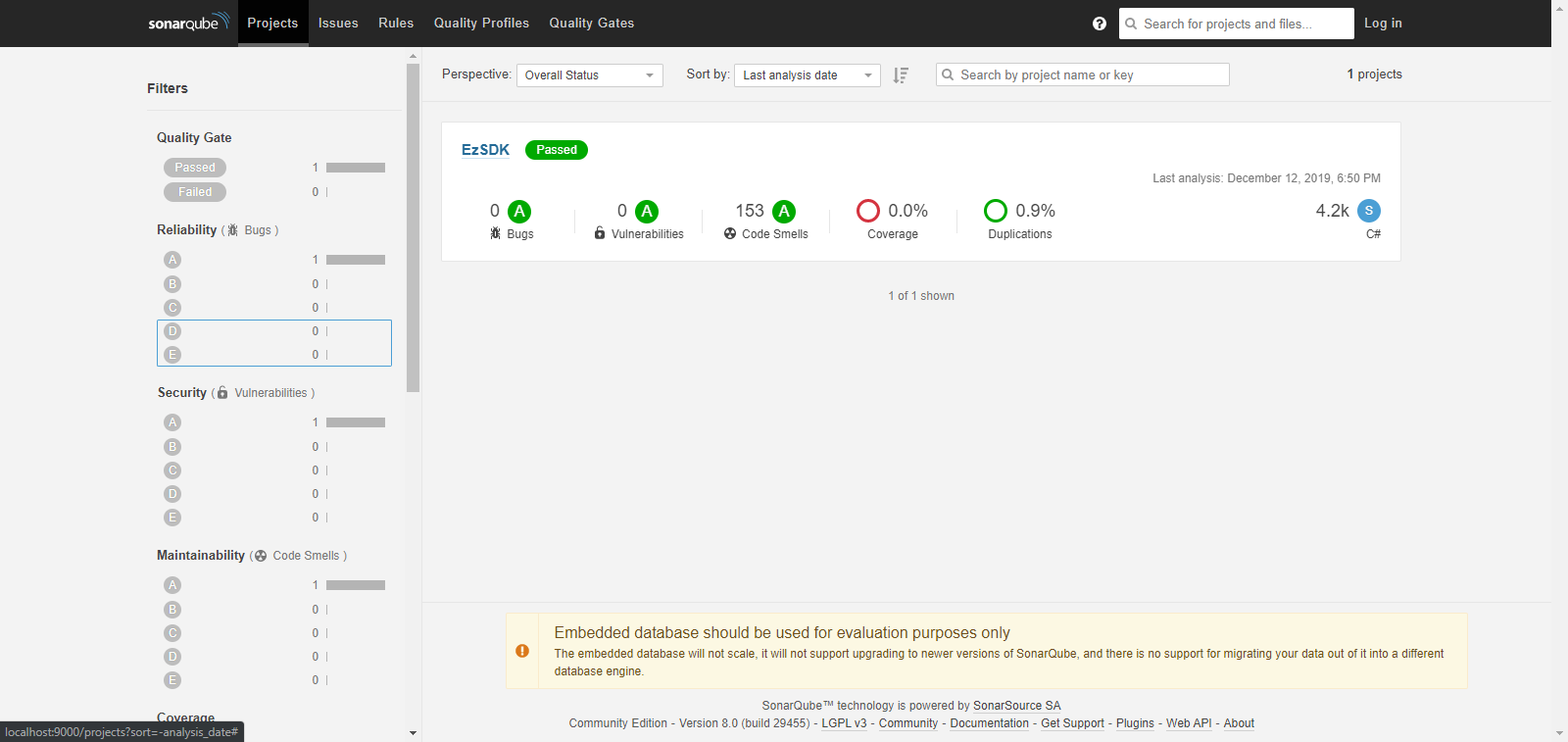Open the Rules tab
Screen dimensions: 1568x742
(396, 23)
